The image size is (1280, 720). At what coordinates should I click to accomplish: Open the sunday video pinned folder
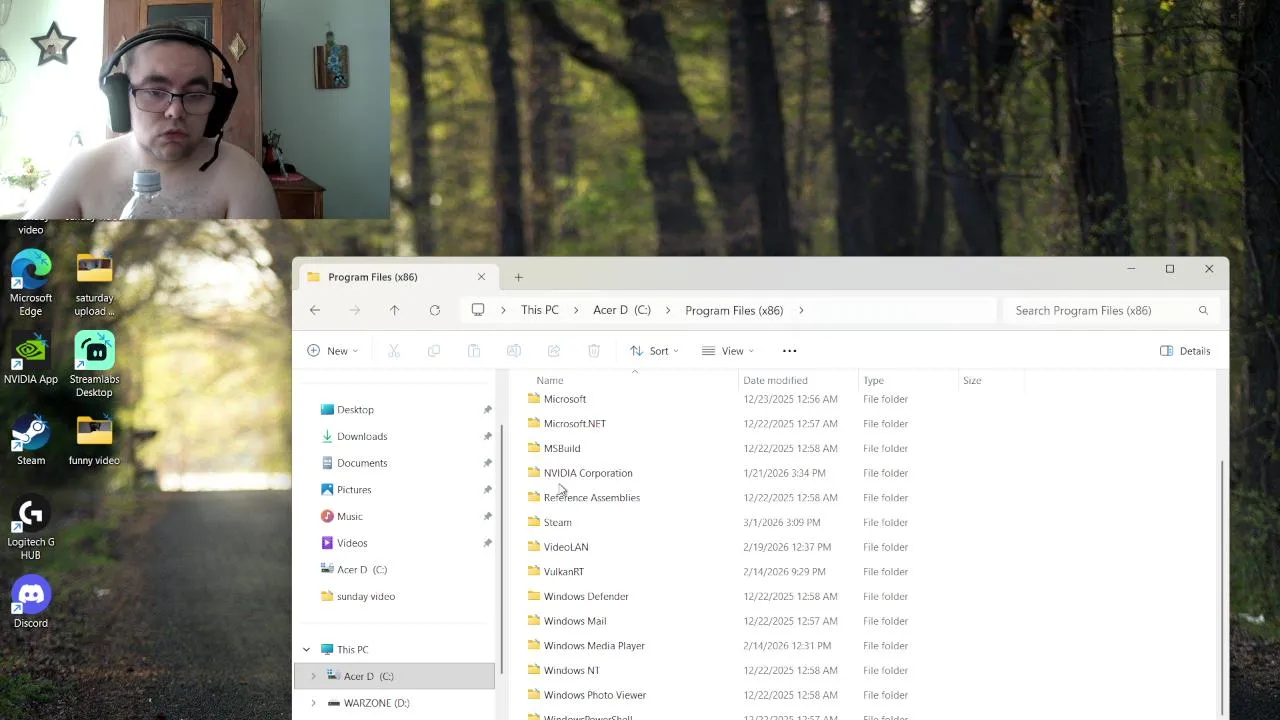[366, 596]
